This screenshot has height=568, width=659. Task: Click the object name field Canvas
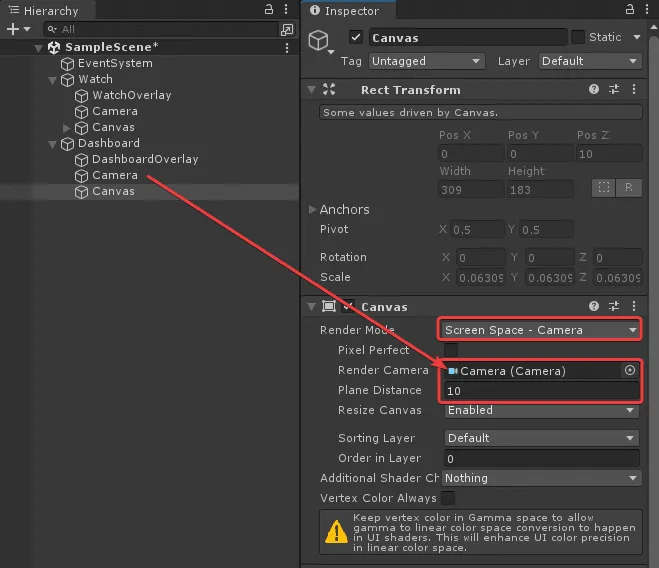(468, 38)
